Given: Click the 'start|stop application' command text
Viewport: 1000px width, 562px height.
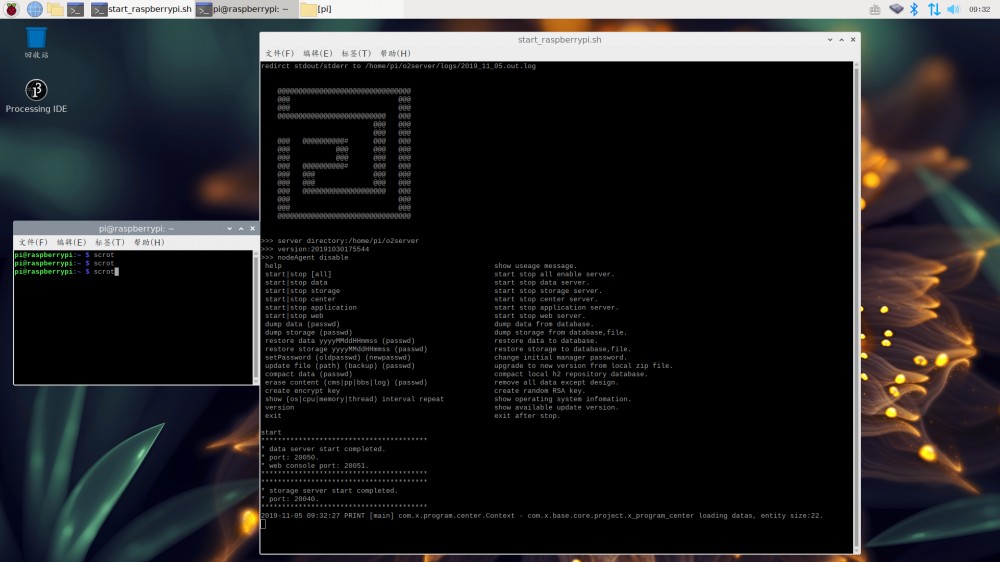Looking at the screenshot, I should (311, 307).
